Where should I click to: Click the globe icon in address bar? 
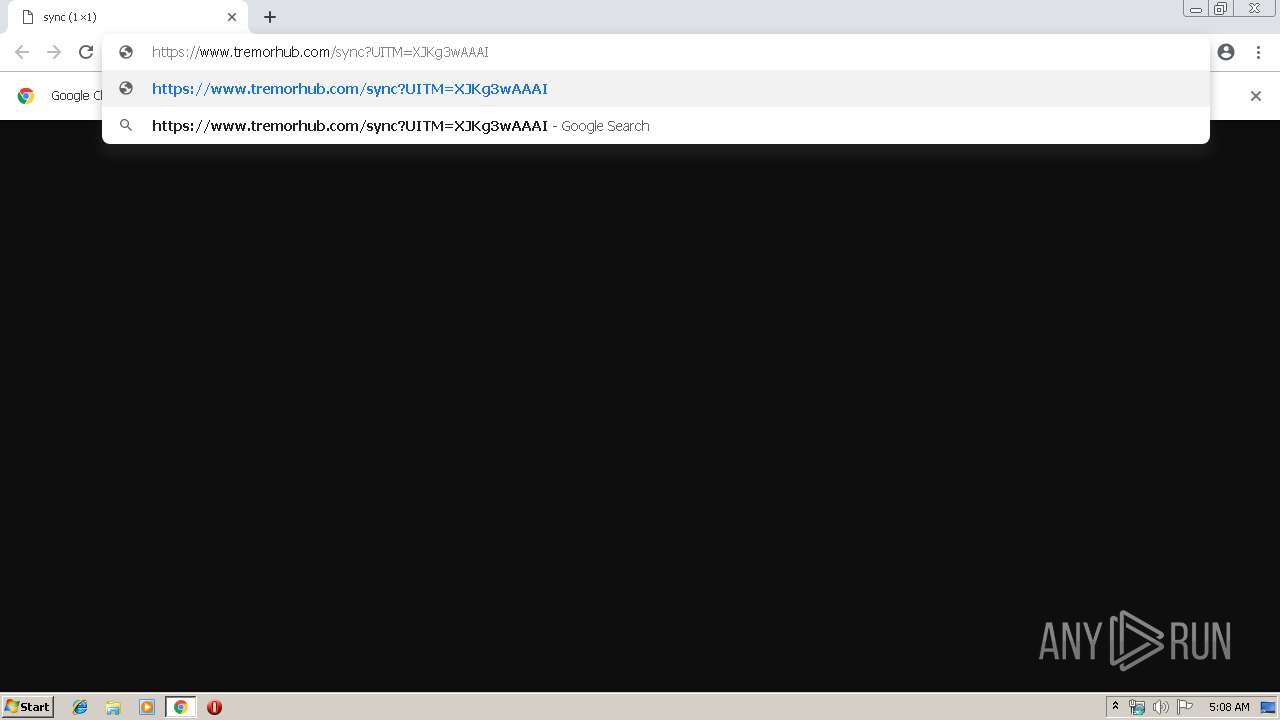click(126, 52)
